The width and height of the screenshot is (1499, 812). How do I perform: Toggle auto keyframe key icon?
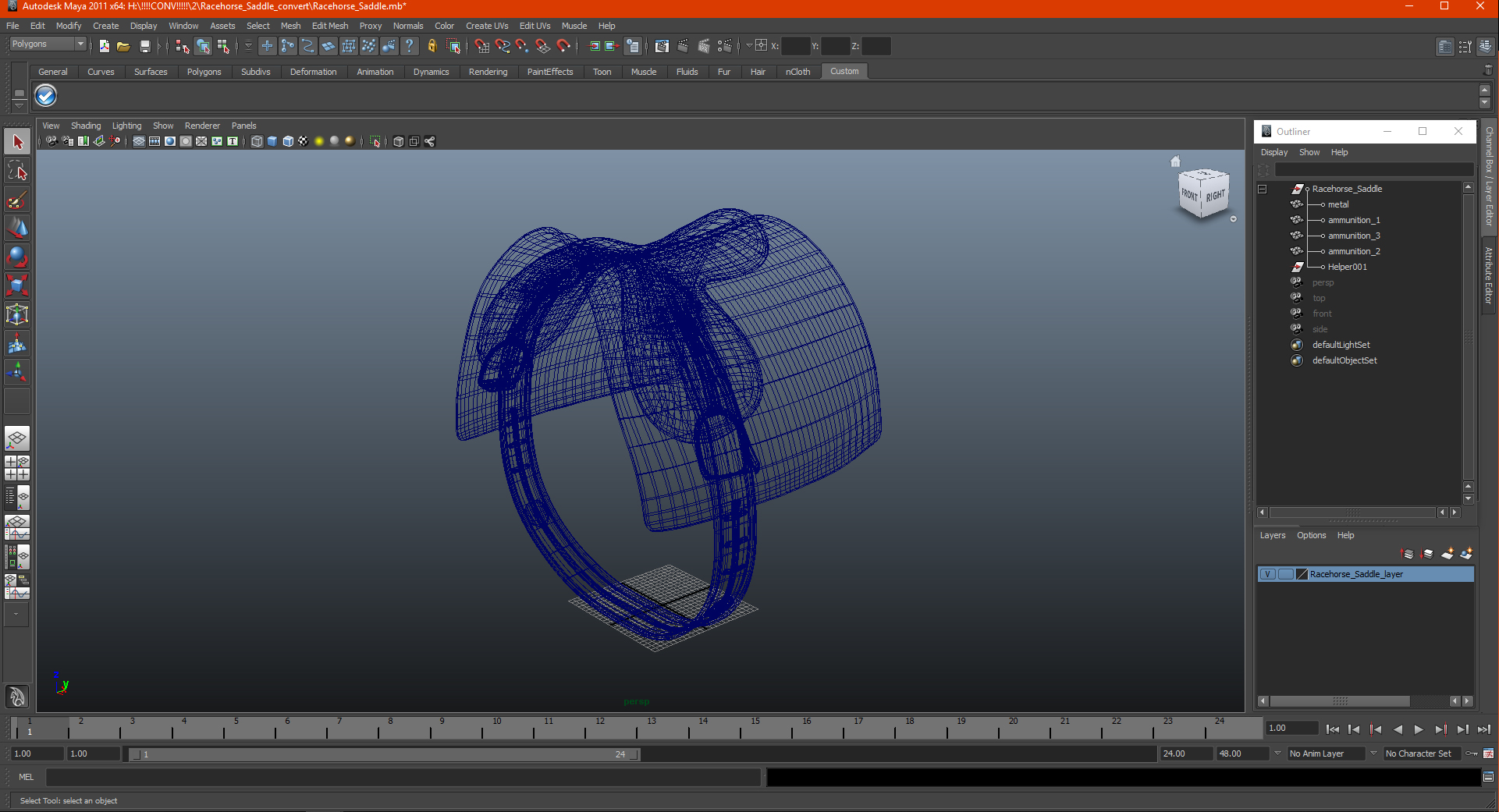(x=1472, y=753)
